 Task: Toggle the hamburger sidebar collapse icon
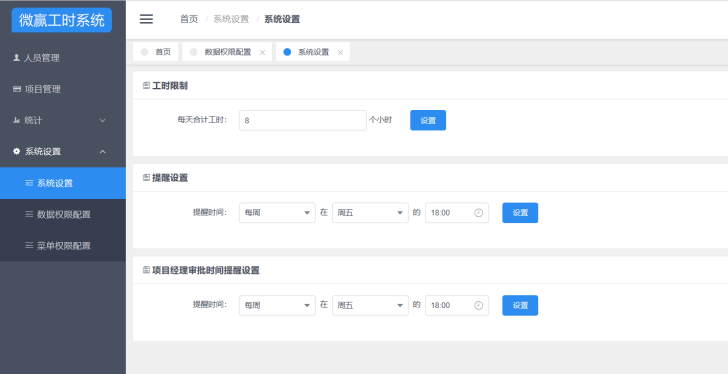(146, 19)
